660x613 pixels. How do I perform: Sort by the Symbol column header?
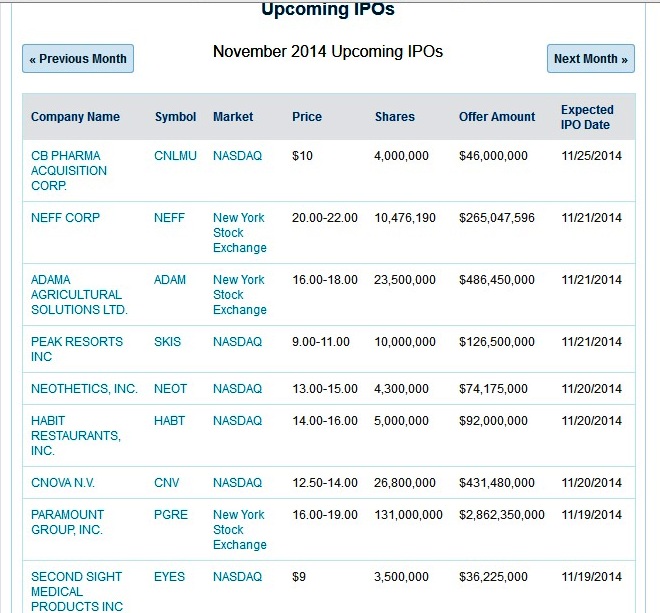pos(176,117)
